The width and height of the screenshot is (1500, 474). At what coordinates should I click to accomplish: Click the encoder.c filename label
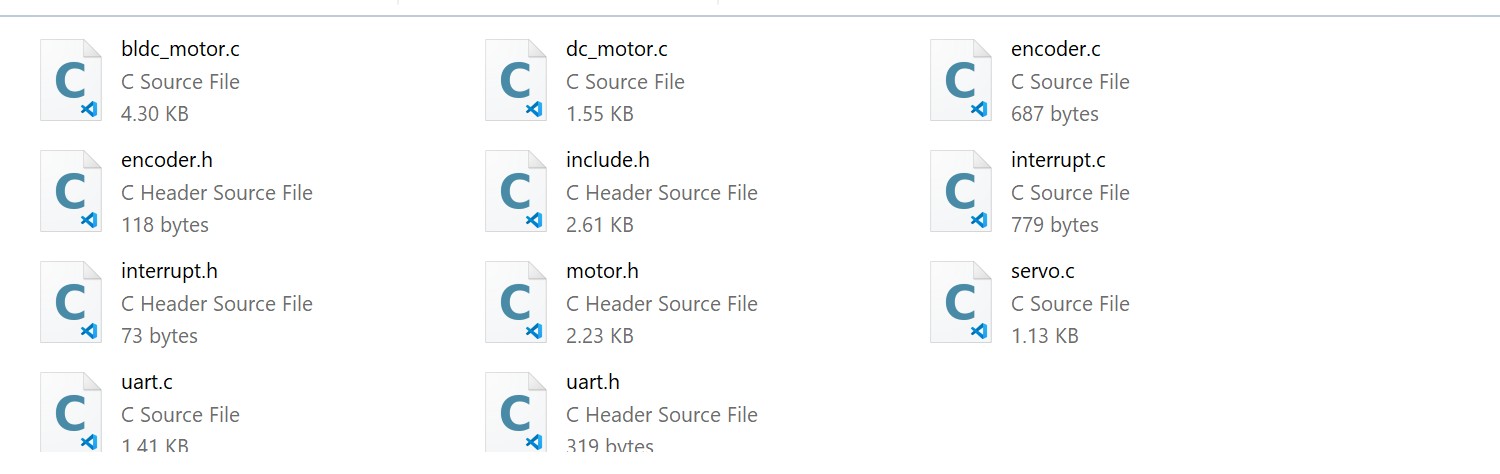coord(1055,49)
